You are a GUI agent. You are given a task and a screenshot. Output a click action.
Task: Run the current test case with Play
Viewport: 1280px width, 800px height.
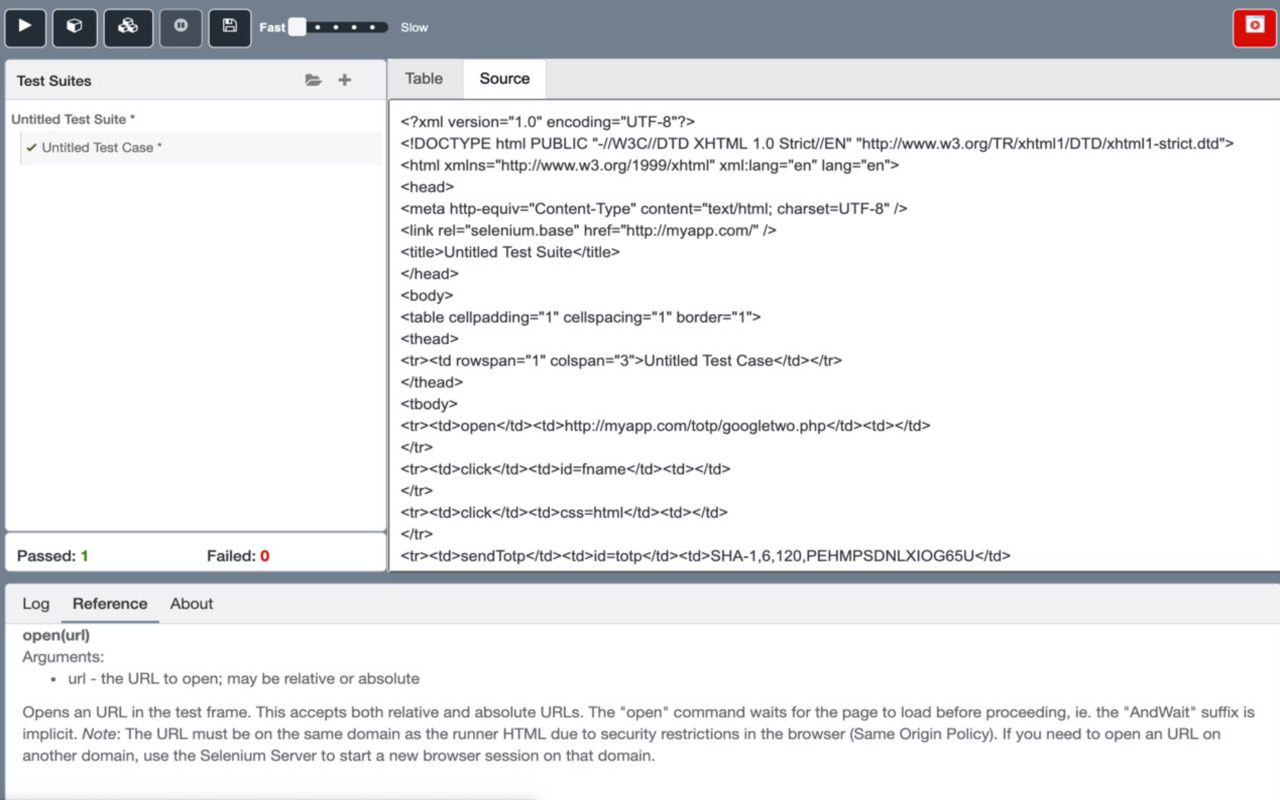click(25, 27)
